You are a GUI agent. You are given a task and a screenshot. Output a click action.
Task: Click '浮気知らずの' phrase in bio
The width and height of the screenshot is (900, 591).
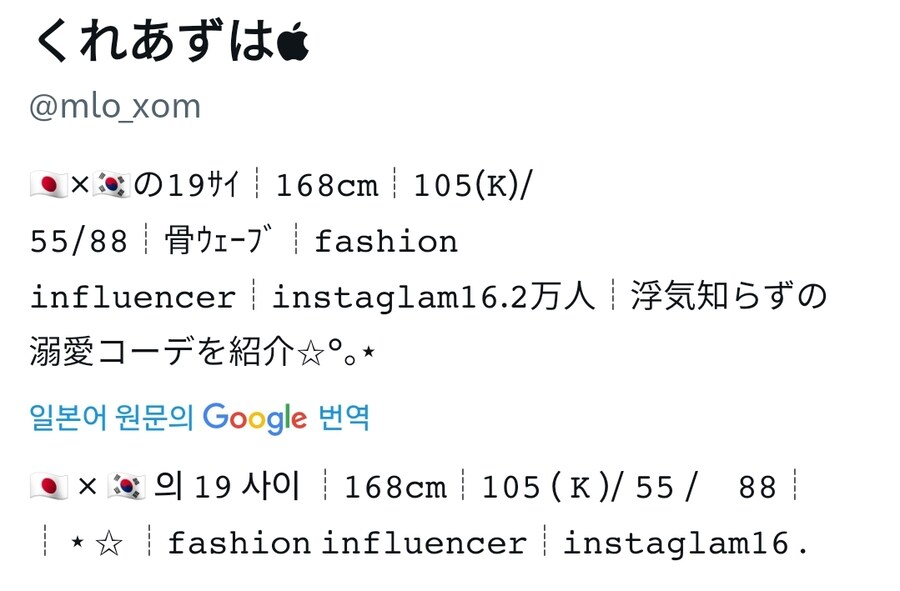[728, 296]
